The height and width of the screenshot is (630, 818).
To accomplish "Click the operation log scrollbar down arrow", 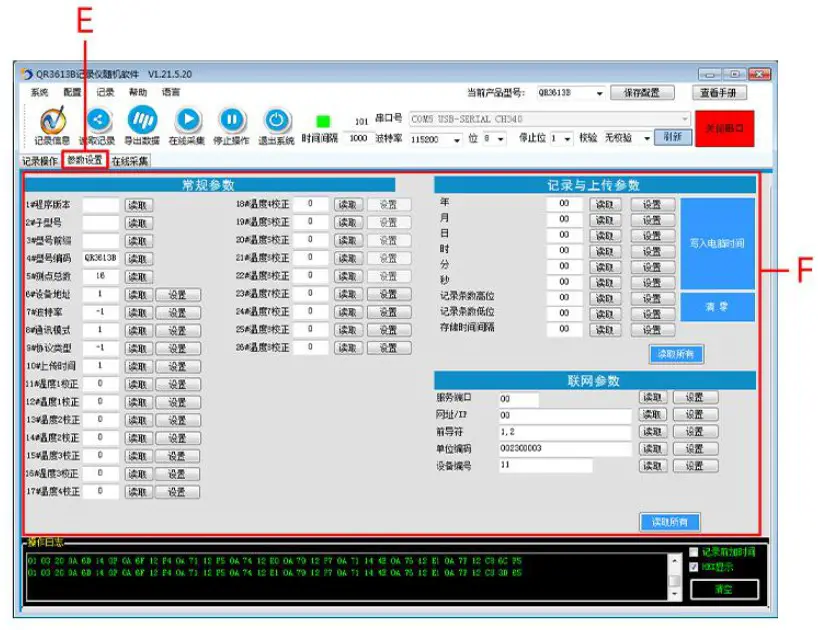I will pos(676,594).
